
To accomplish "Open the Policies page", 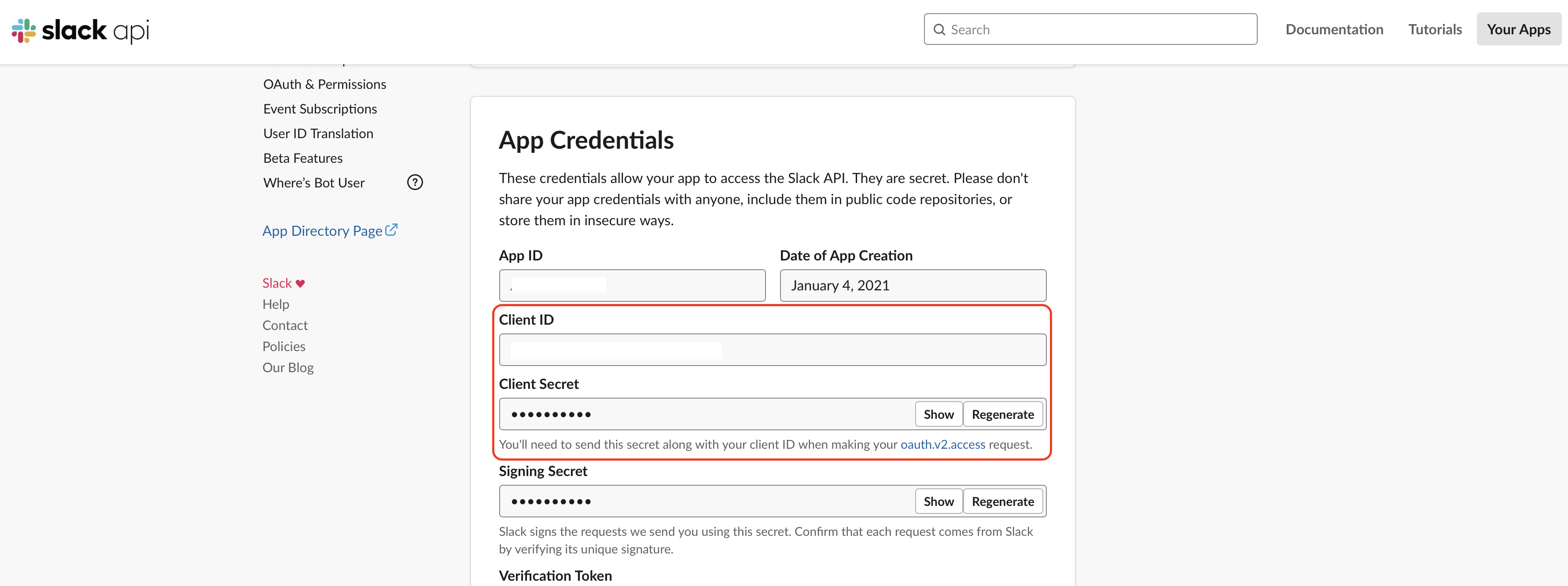I will [283, 346].
